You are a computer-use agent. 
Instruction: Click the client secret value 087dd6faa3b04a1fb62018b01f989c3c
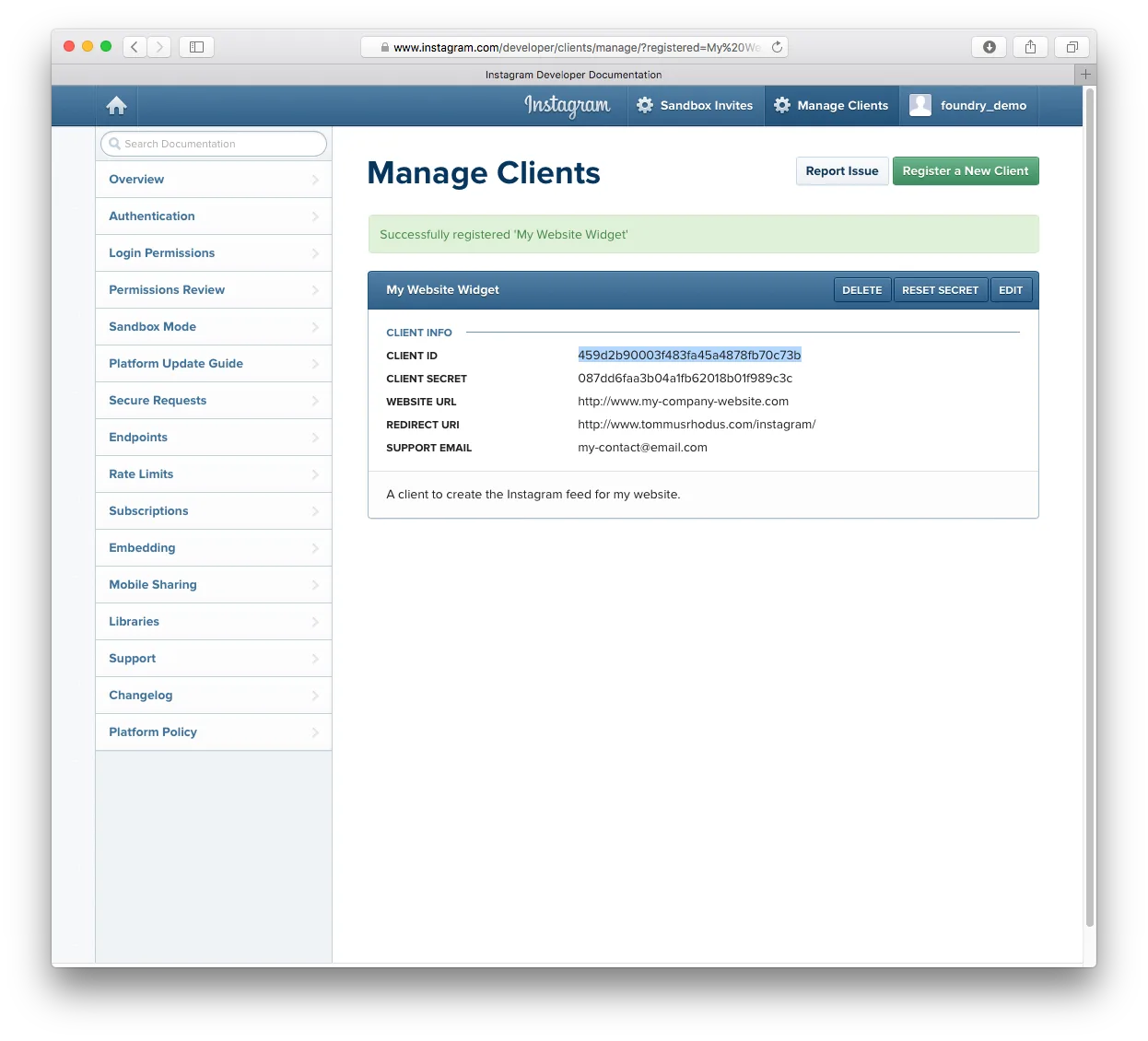pos(685,379)
